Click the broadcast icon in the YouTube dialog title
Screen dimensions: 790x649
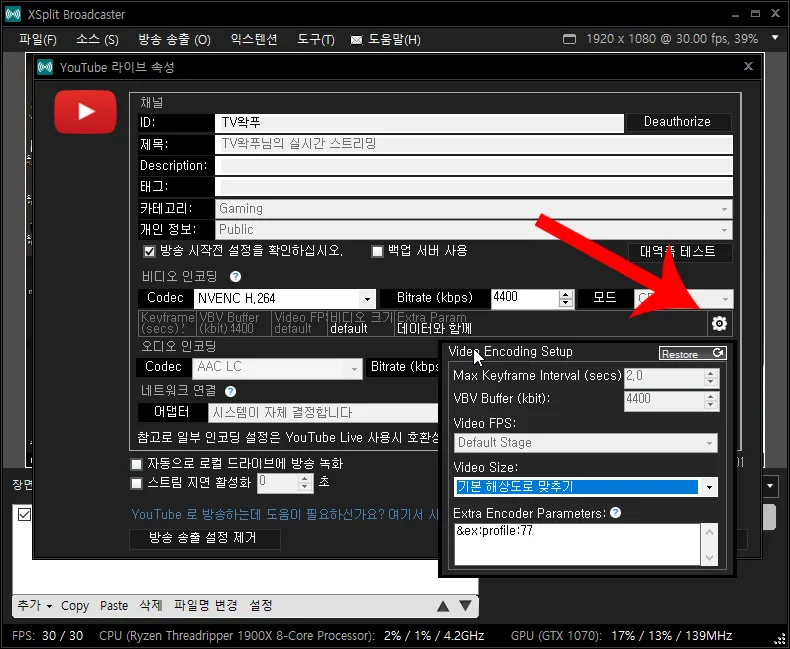[x=45, y=67]
